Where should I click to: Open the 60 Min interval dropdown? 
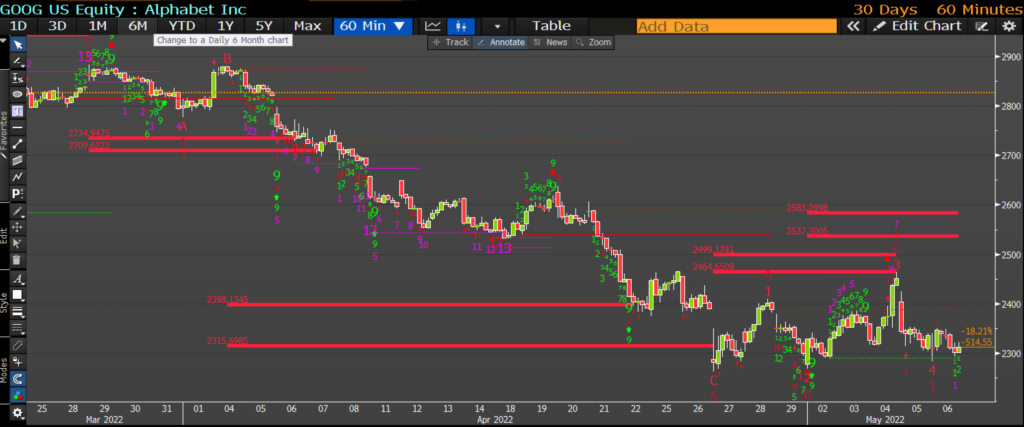tap(372, 26)
